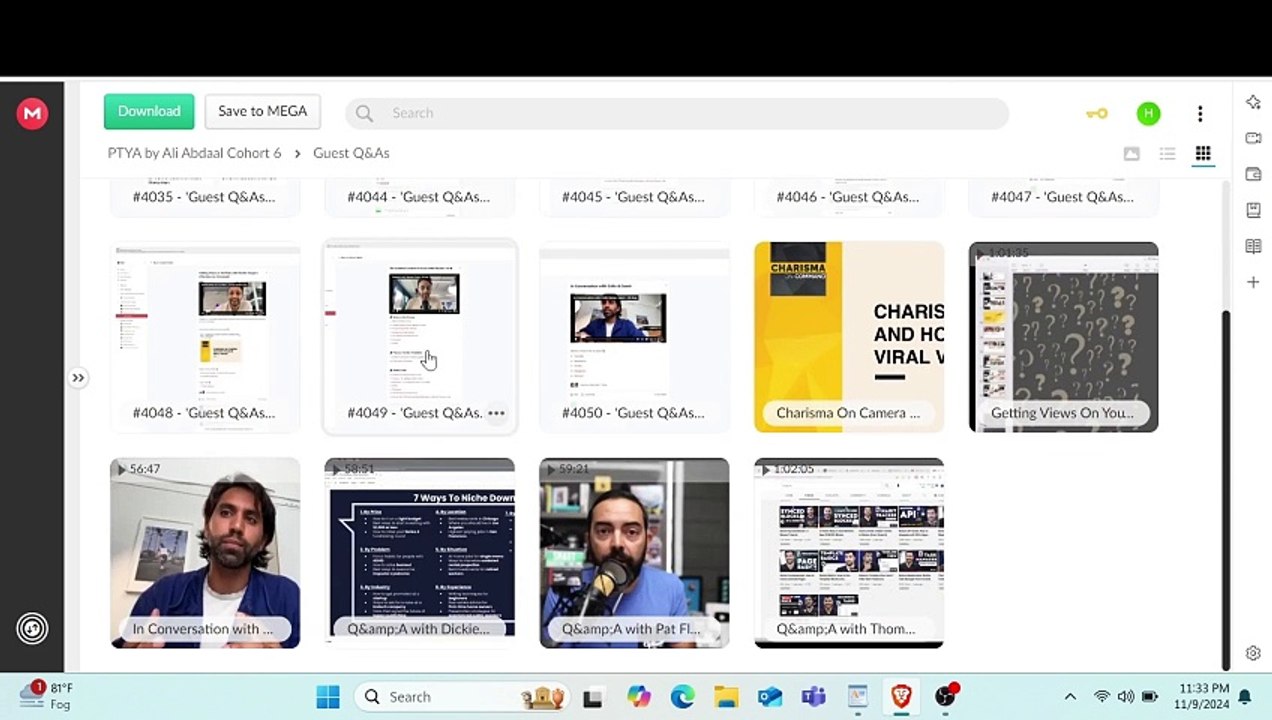The height and width of the screenshot is (720, 1272).
Task: Open the Bookmarks sidebar icon
Action: (x=1253, y=210)
